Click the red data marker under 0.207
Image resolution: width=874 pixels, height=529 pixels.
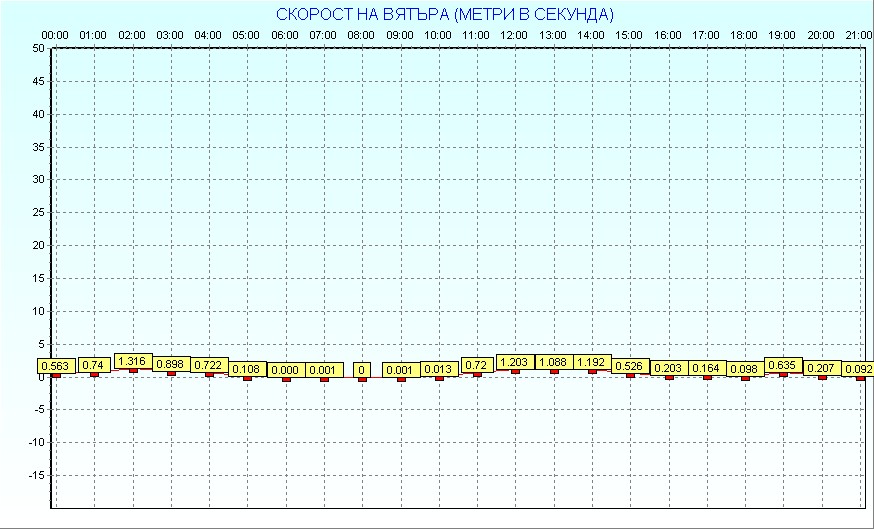point(822,377)
